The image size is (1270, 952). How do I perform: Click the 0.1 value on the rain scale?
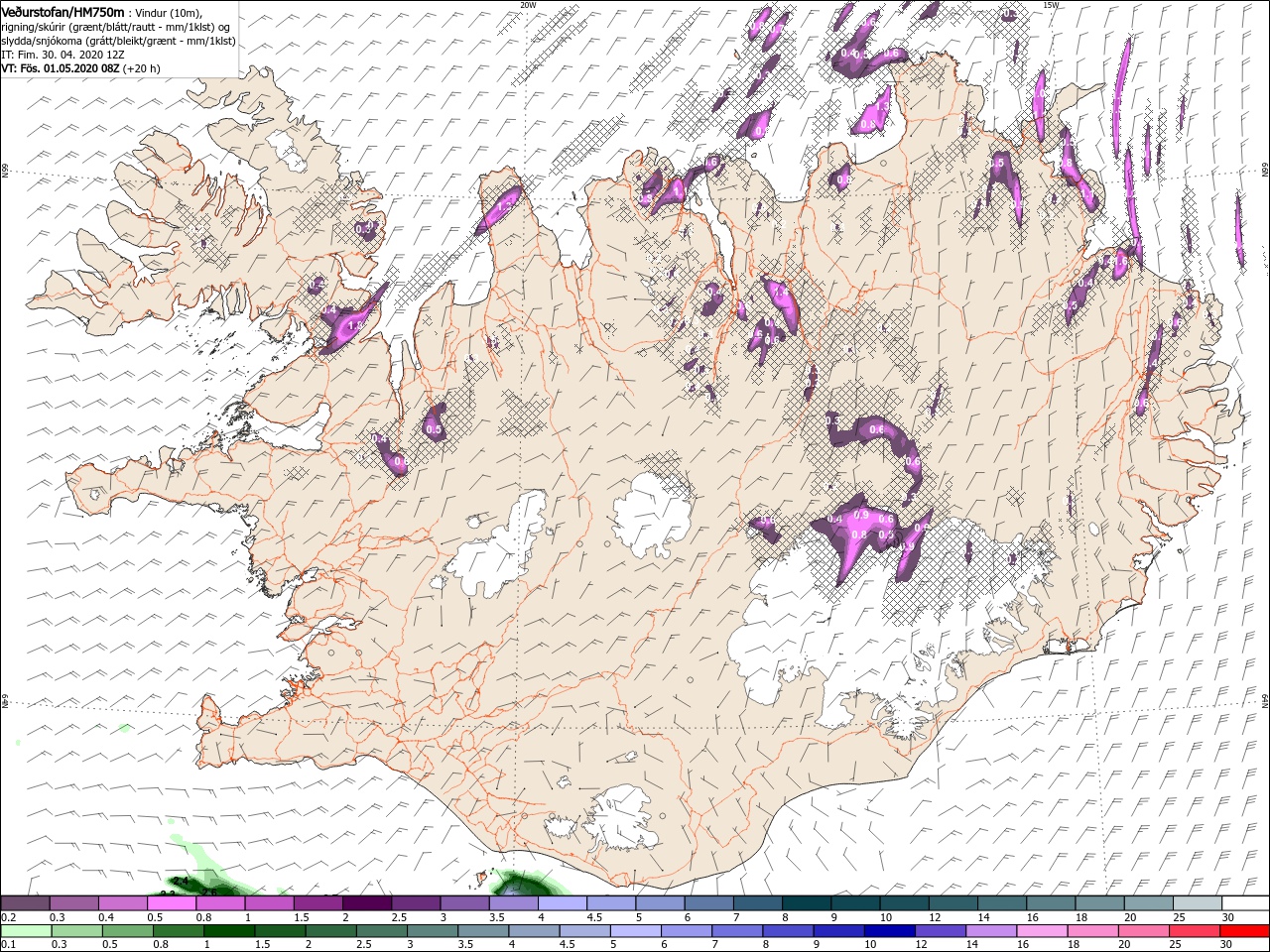(8, 943)
